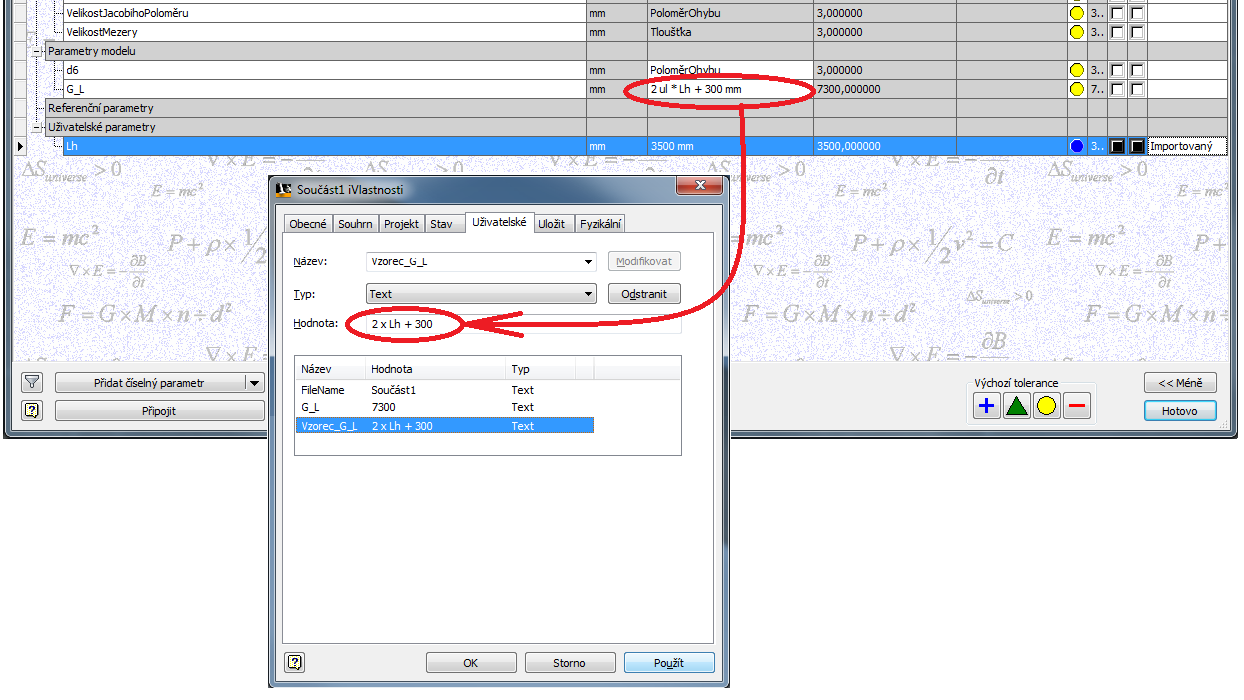This screenshot has height=700, width=1244.
Task: Toggle second checkbox in d6 row
Action: pos(1137,71)
